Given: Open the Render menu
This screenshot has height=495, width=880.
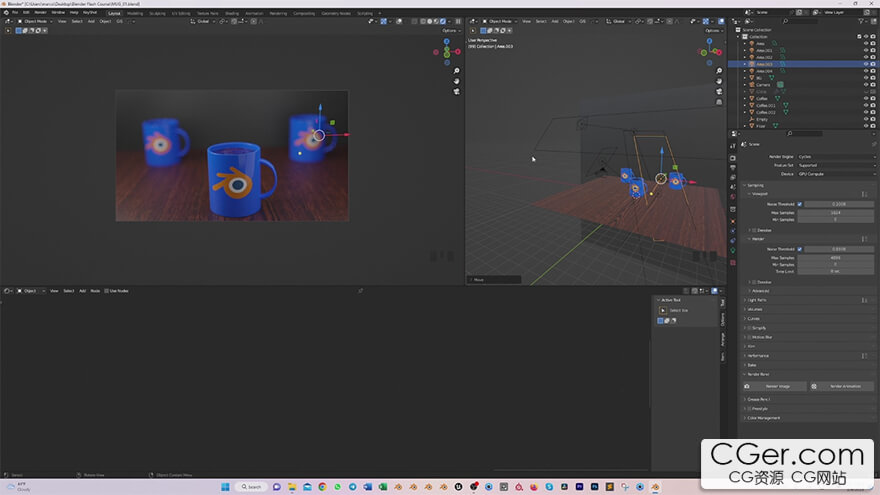Looking at the screenshot, I should [x=40, y=12].
